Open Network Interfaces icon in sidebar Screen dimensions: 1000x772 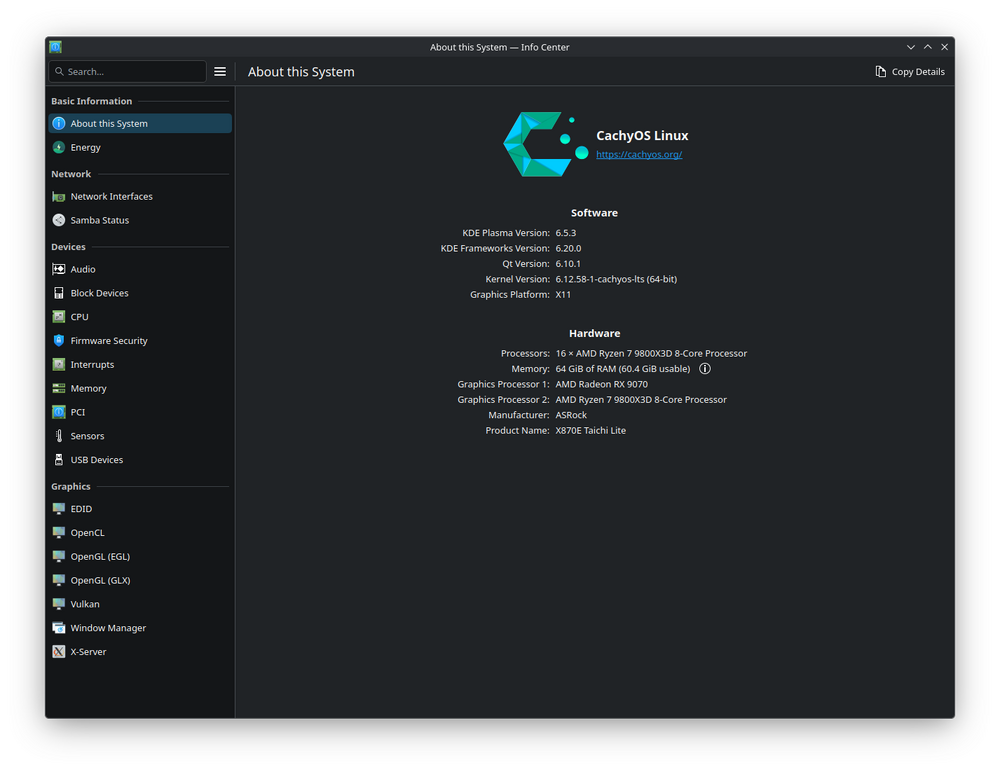59,197
